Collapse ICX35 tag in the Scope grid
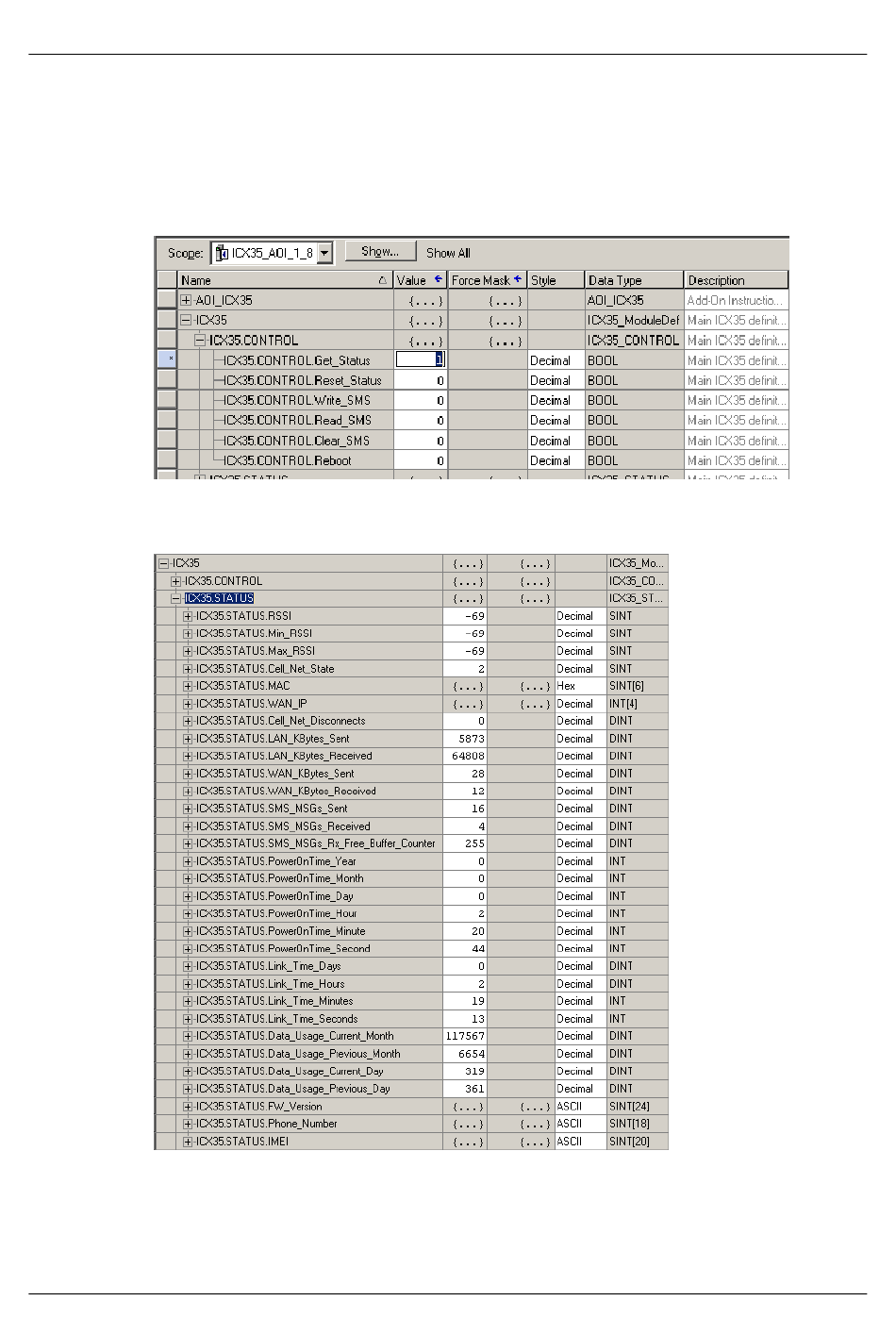896x1318 pixels. coord(186,320)
